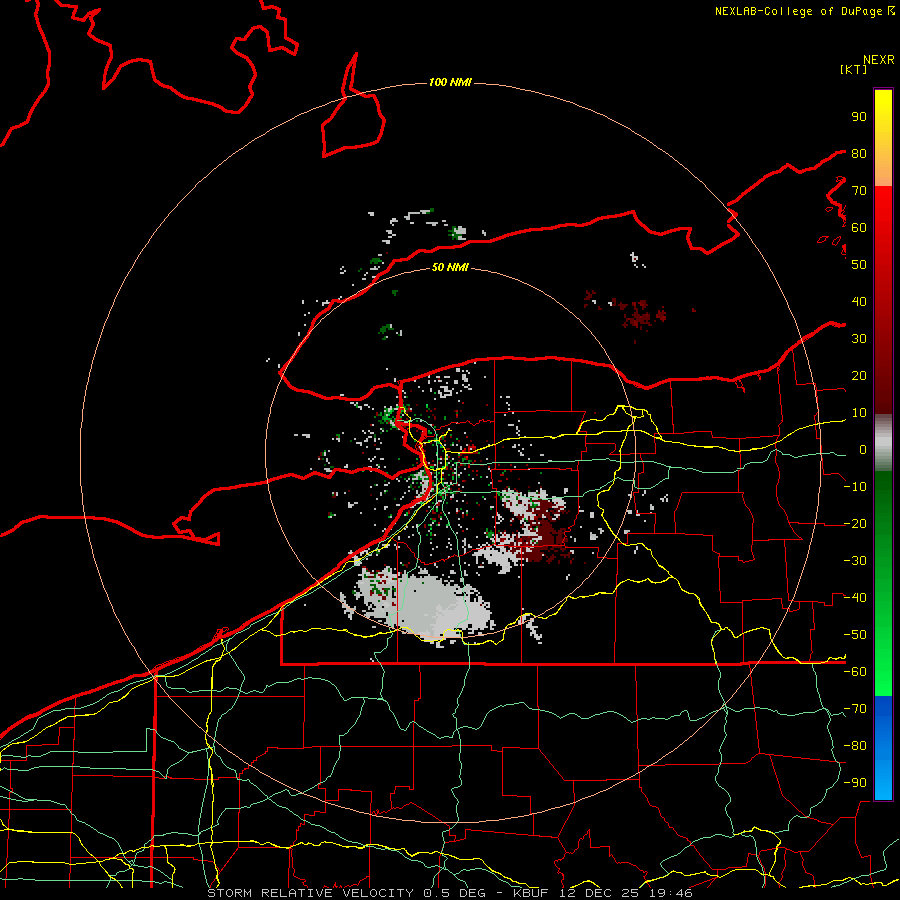
Task: Click the 30 value on velocity scale
Action: click(x=859, y=339)
